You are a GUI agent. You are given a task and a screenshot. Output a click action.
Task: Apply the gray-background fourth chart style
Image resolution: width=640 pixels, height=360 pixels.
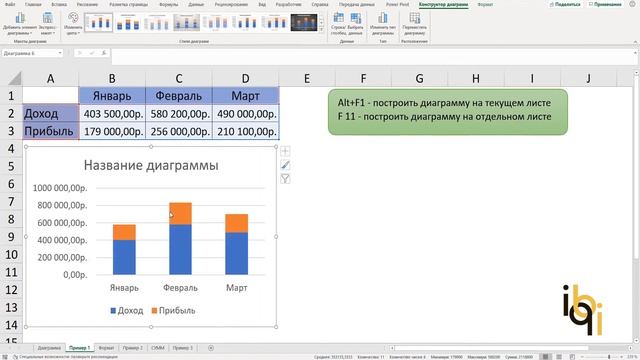pyautogui.click(x=187, y=22)
